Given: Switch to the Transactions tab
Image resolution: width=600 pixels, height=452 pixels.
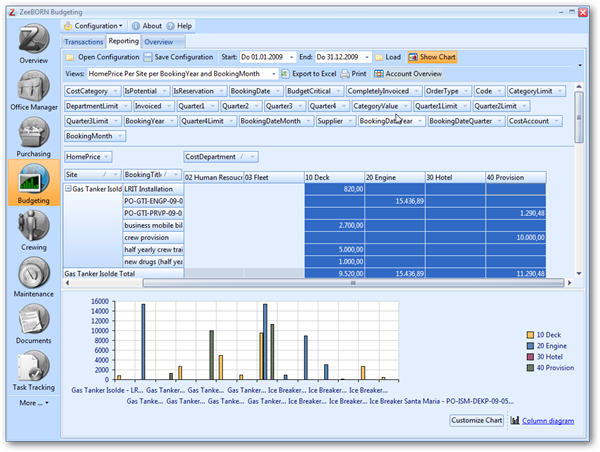Looking at the screenshot, I should click(x=83, y=42).
